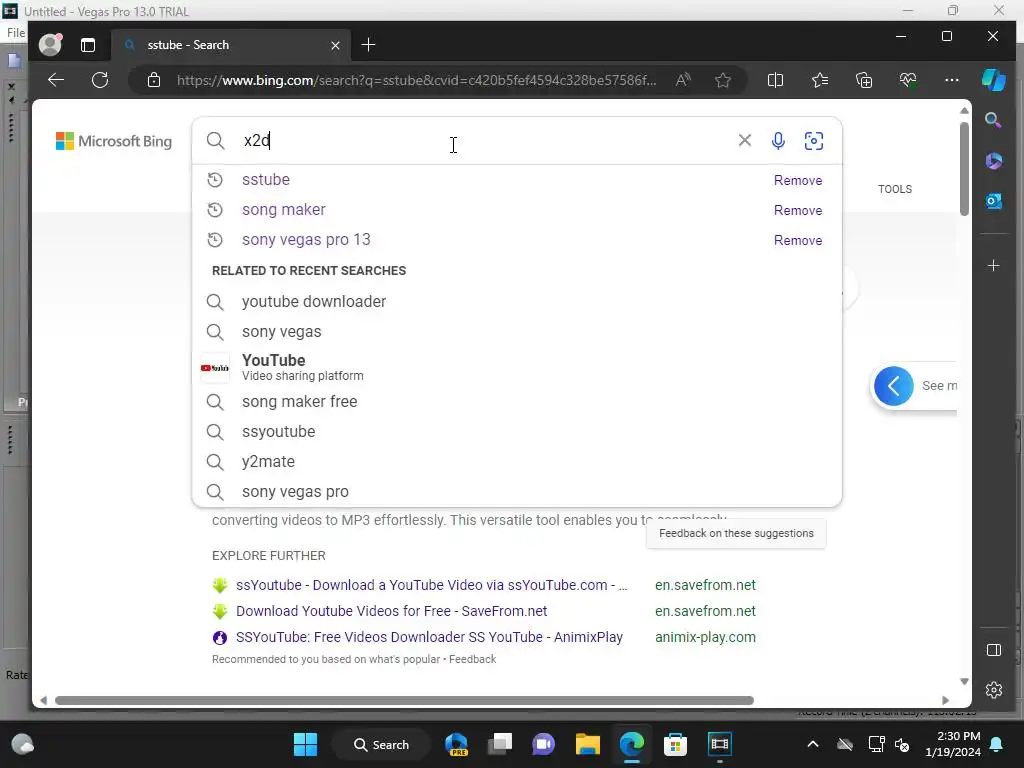Screen dimensions: 1024x768
Task: Open sidebar settings gear icon
Action: [993, 690]
